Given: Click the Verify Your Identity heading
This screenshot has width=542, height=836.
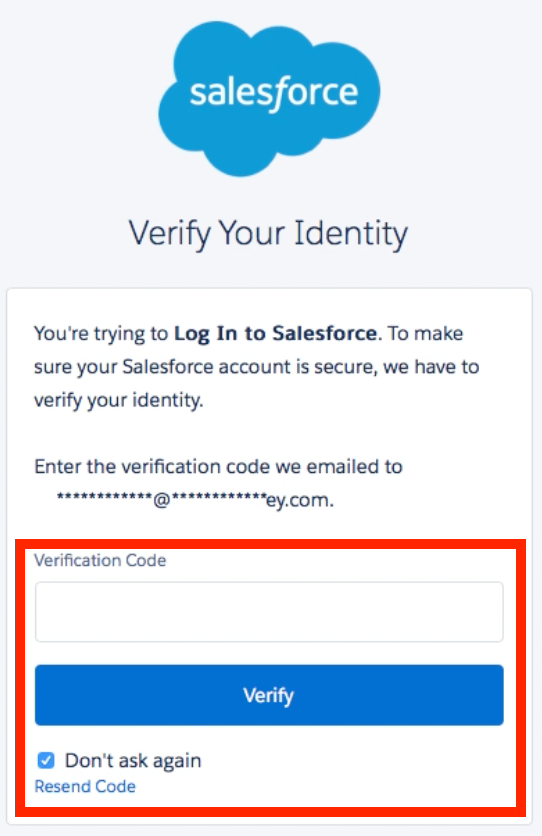Looking at the screenshot, I should pyautogui.click(x=269, y=234).
